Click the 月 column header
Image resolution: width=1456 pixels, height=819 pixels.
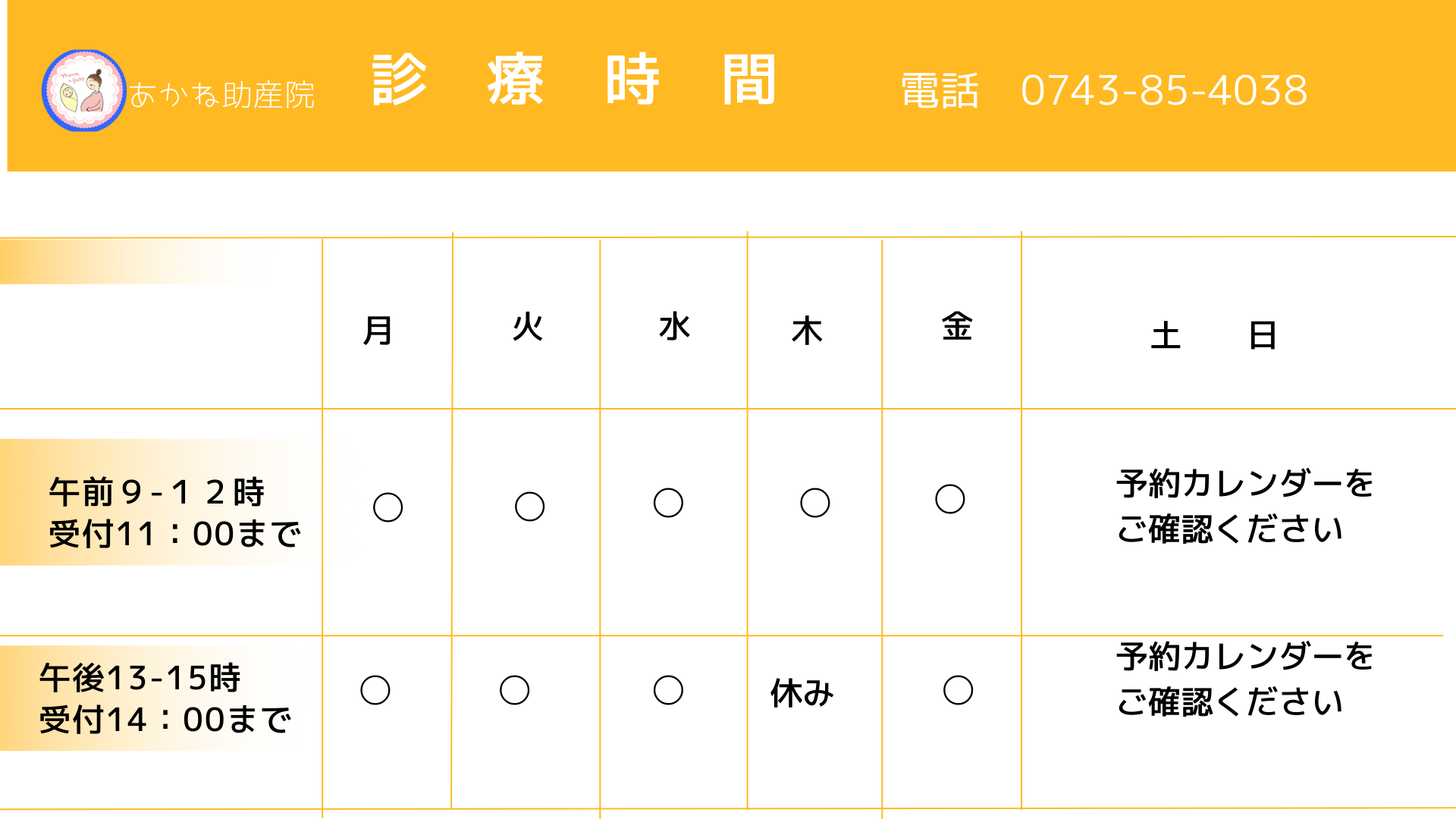point(378,331)
